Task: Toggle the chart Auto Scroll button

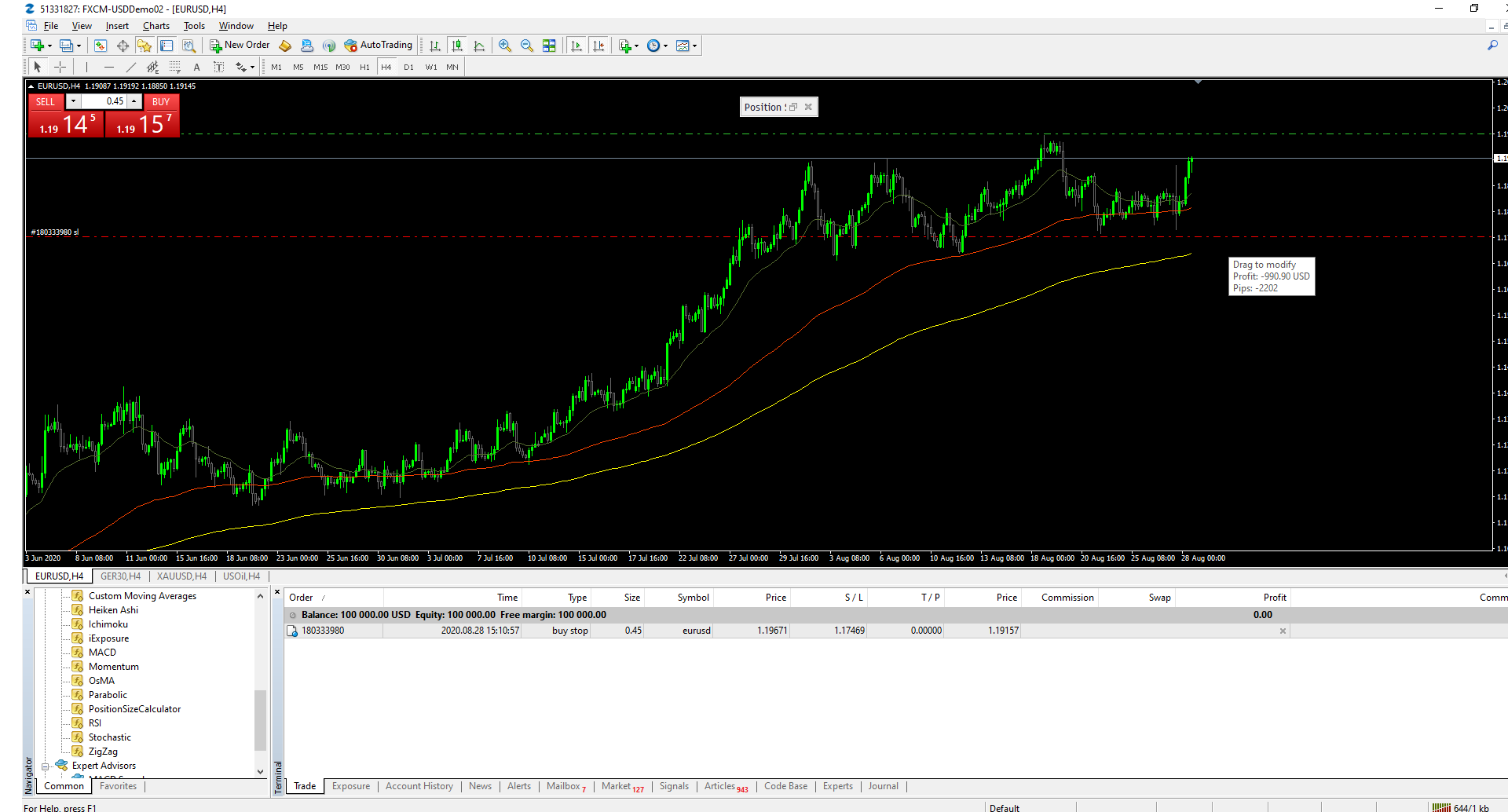Action: [x=576, y=46]
